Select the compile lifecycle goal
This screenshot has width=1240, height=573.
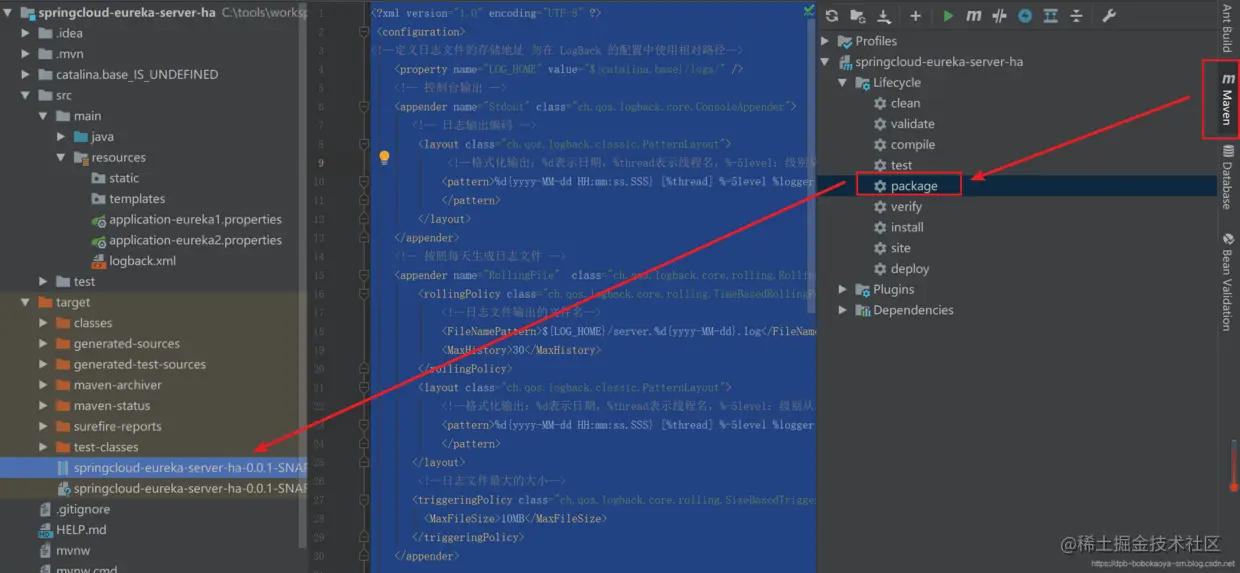904,145
